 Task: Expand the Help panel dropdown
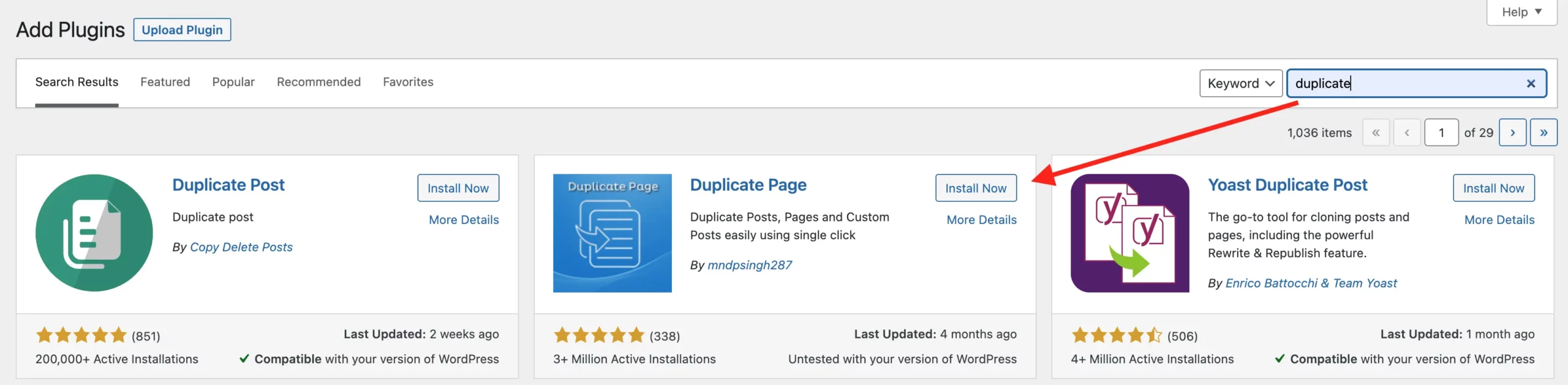coord(1521,12)
